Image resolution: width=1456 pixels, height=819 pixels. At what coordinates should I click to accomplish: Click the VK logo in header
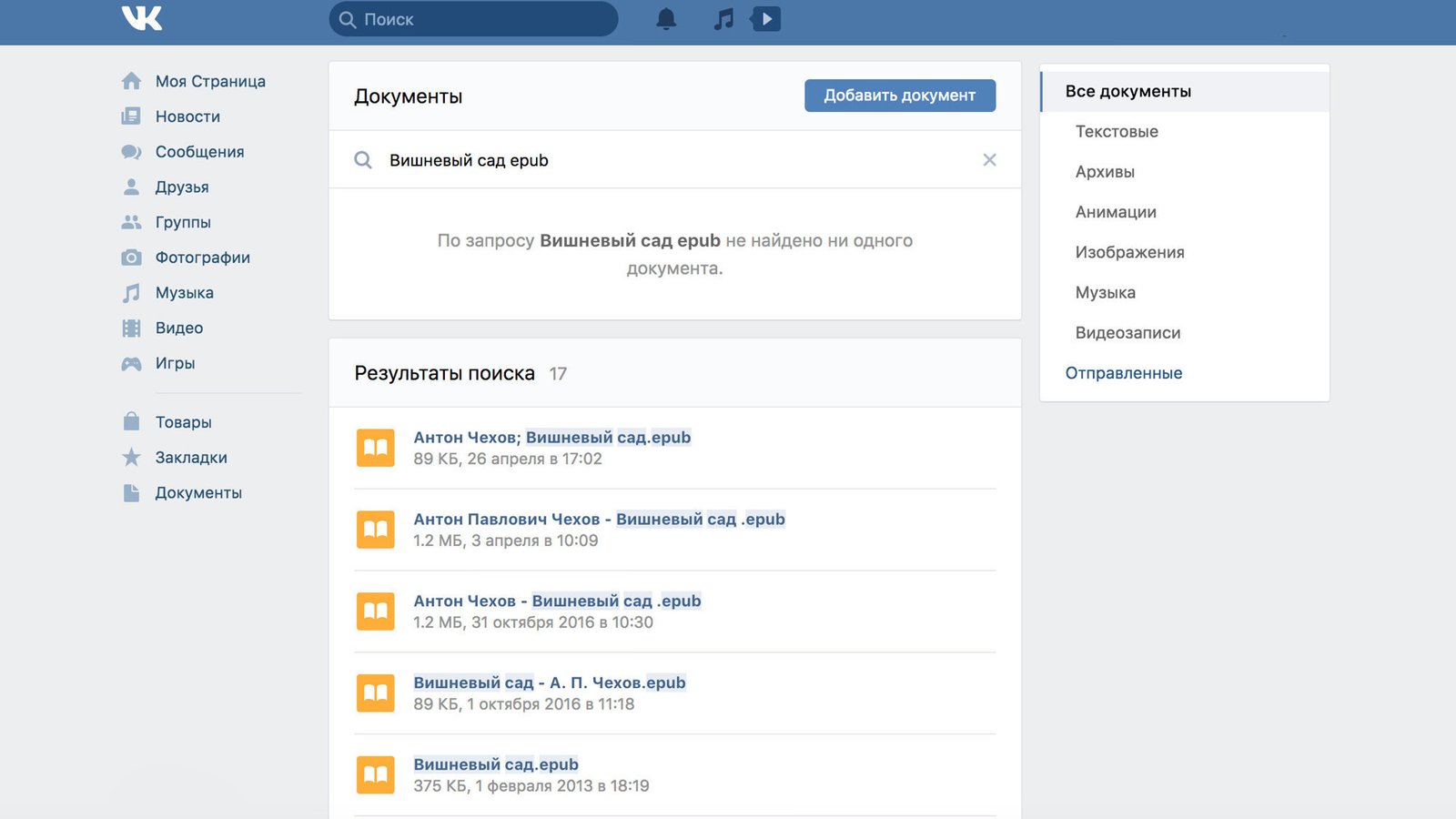[142, 18]
